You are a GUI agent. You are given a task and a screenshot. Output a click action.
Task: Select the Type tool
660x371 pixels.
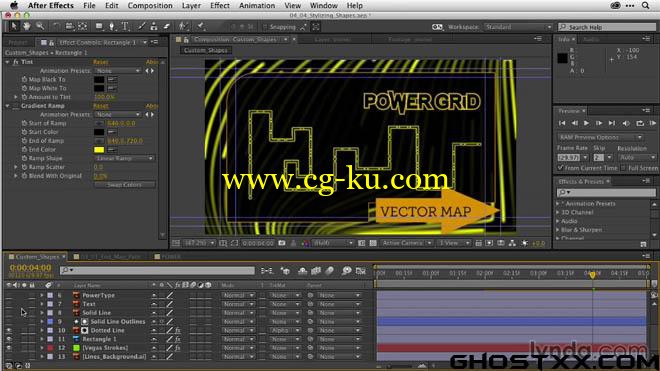click(125, 27)
